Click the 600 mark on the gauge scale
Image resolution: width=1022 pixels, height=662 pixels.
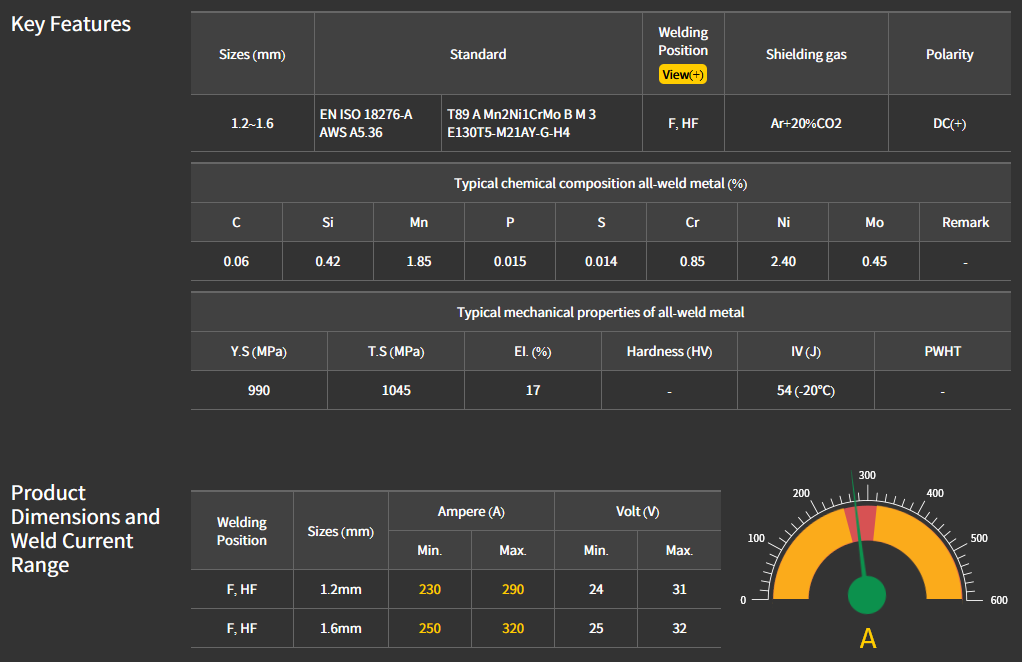(x=998, y=600)
